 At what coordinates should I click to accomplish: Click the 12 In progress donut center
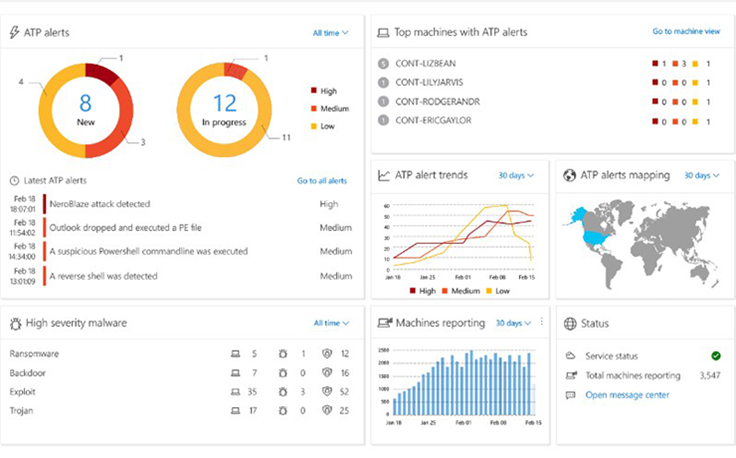tap(224, 110)
